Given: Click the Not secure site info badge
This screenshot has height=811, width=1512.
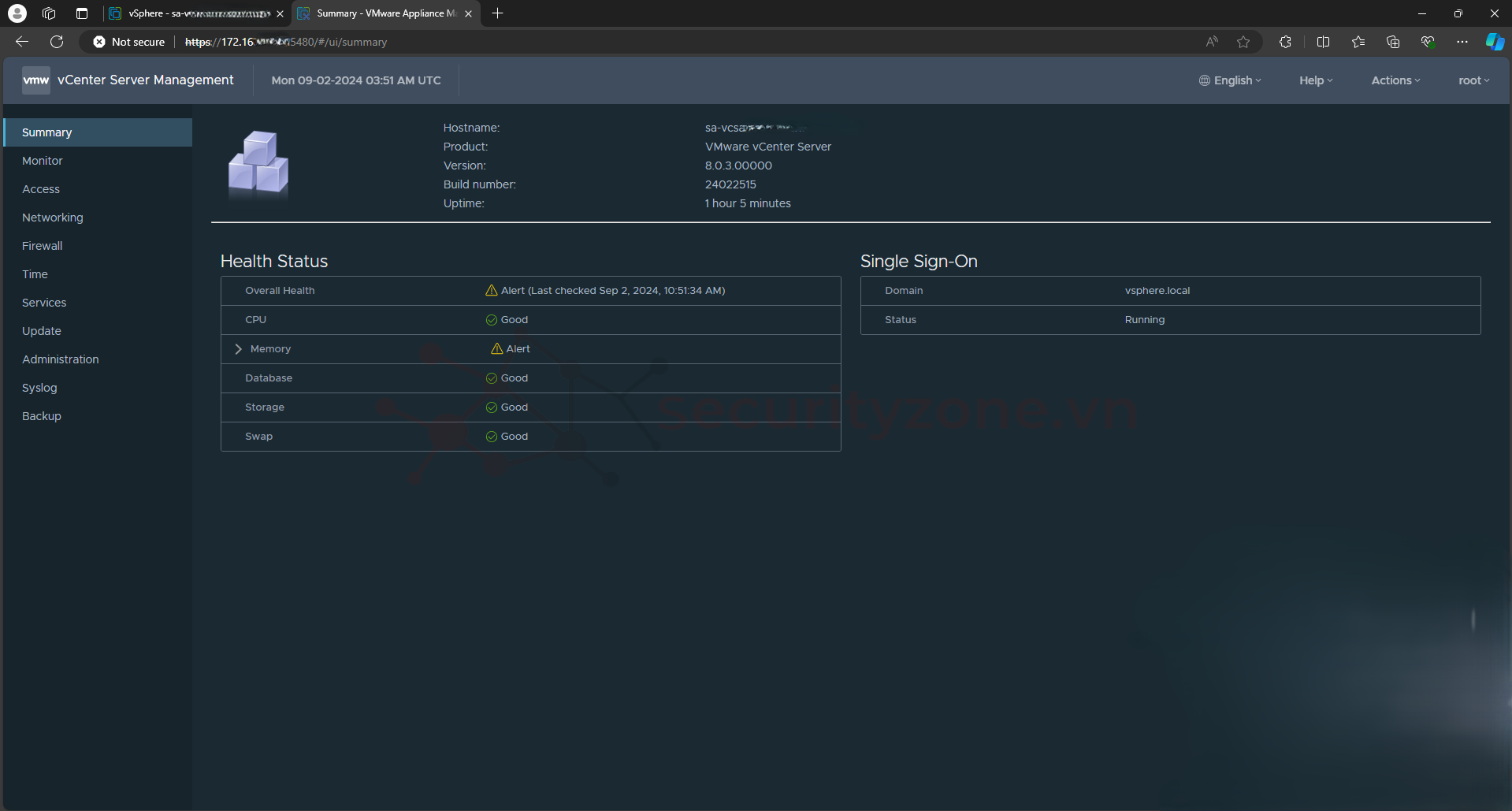Looking at the screenshot, I should pos(129,42).
